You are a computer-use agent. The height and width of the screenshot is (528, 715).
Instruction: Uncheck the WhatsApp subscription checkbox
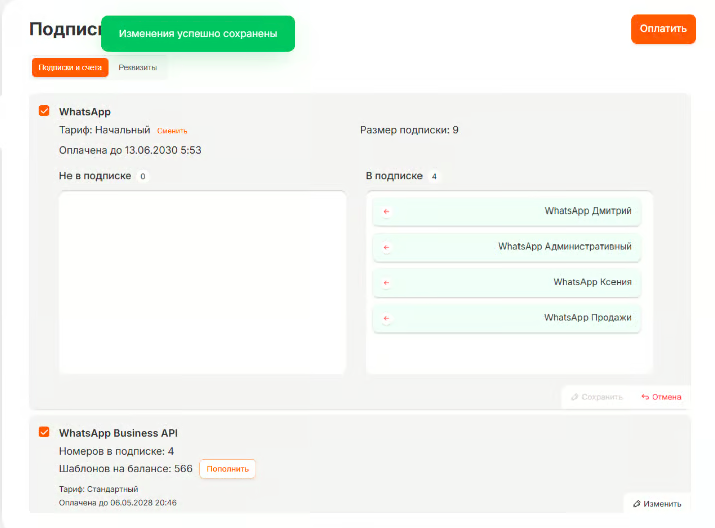click(x=44, y=111)
